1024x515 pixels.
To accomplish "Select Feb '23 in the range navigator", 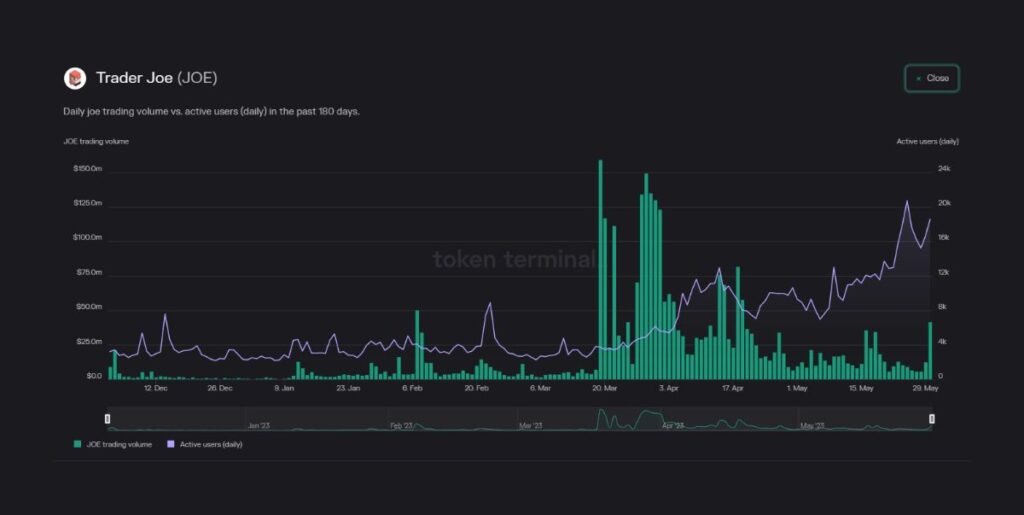I will (x=402, y=425).
